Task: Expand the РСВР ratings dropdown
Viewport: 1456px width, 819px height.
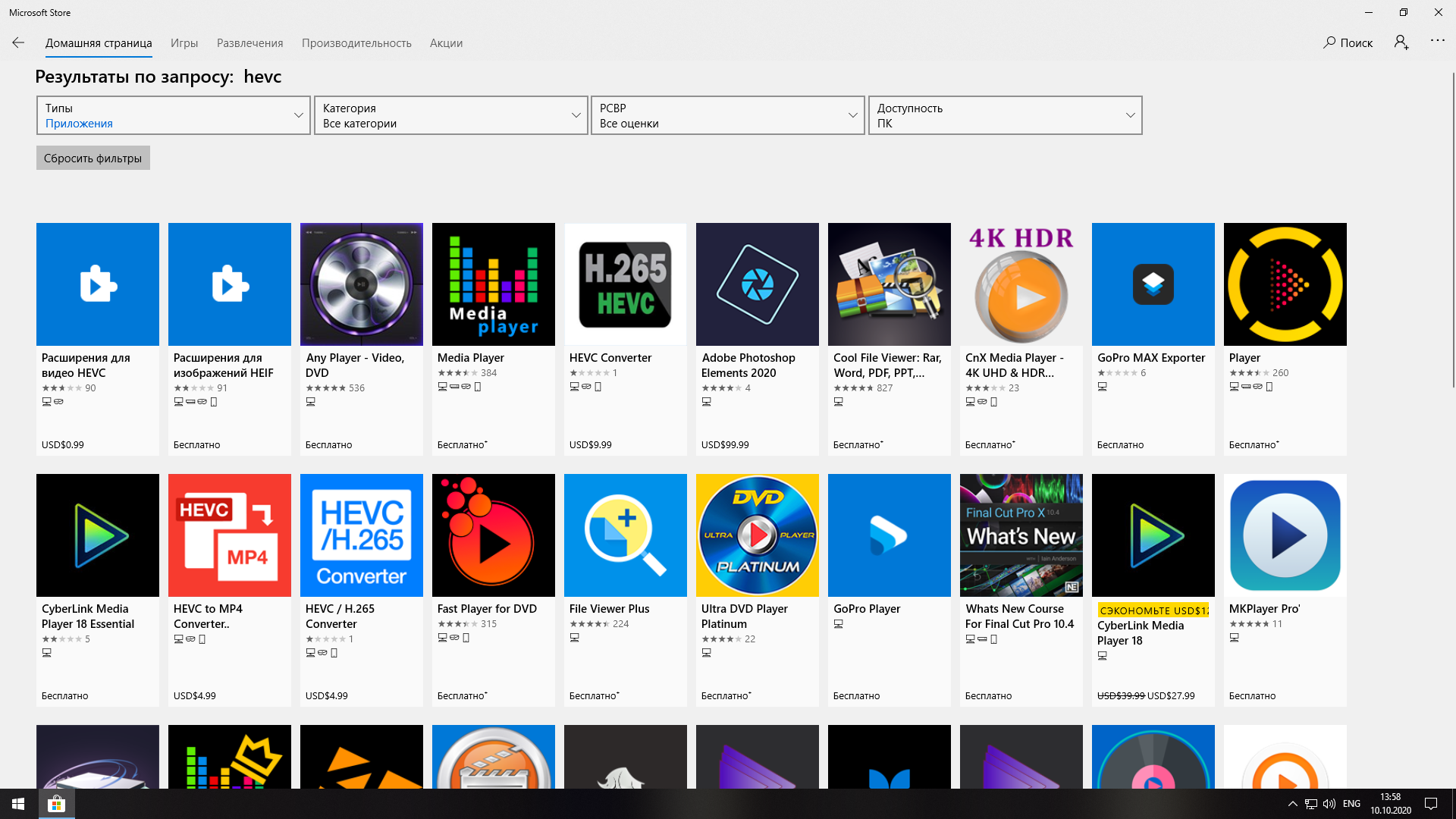Action: pos(727,115)
